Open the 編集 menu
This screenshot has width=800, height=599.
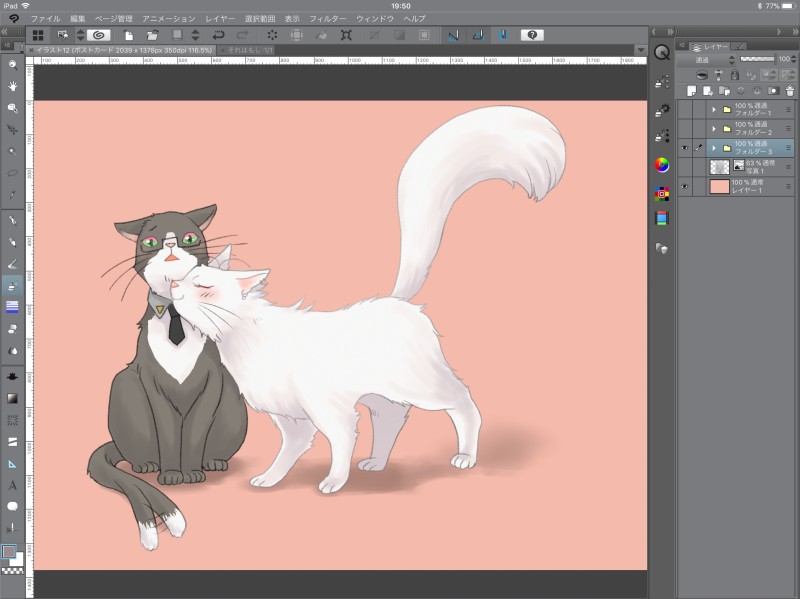tap(78, 19)
